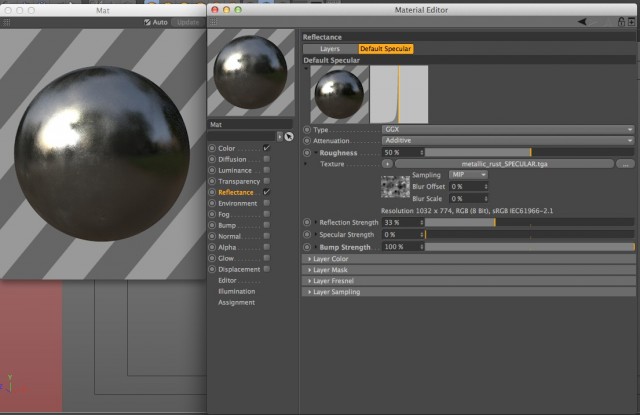Open the Type dropdown showing GGX
The width and height of the screenshot is (640, 415).
(x=508, y=129)
